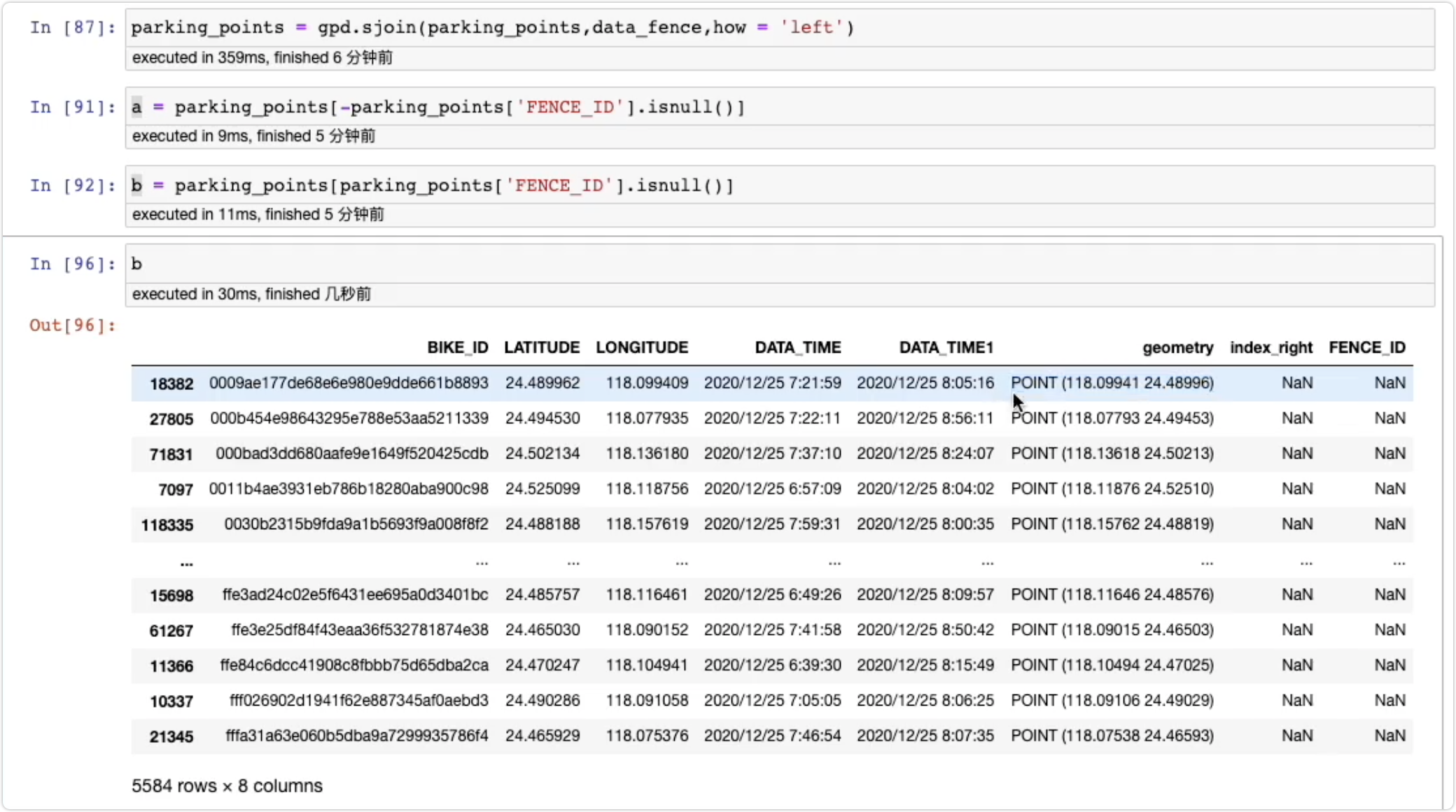Click geometry POINT (118.07793 24.49453)
Screen dimensions: 1456x812
[x=1112, y=418]
